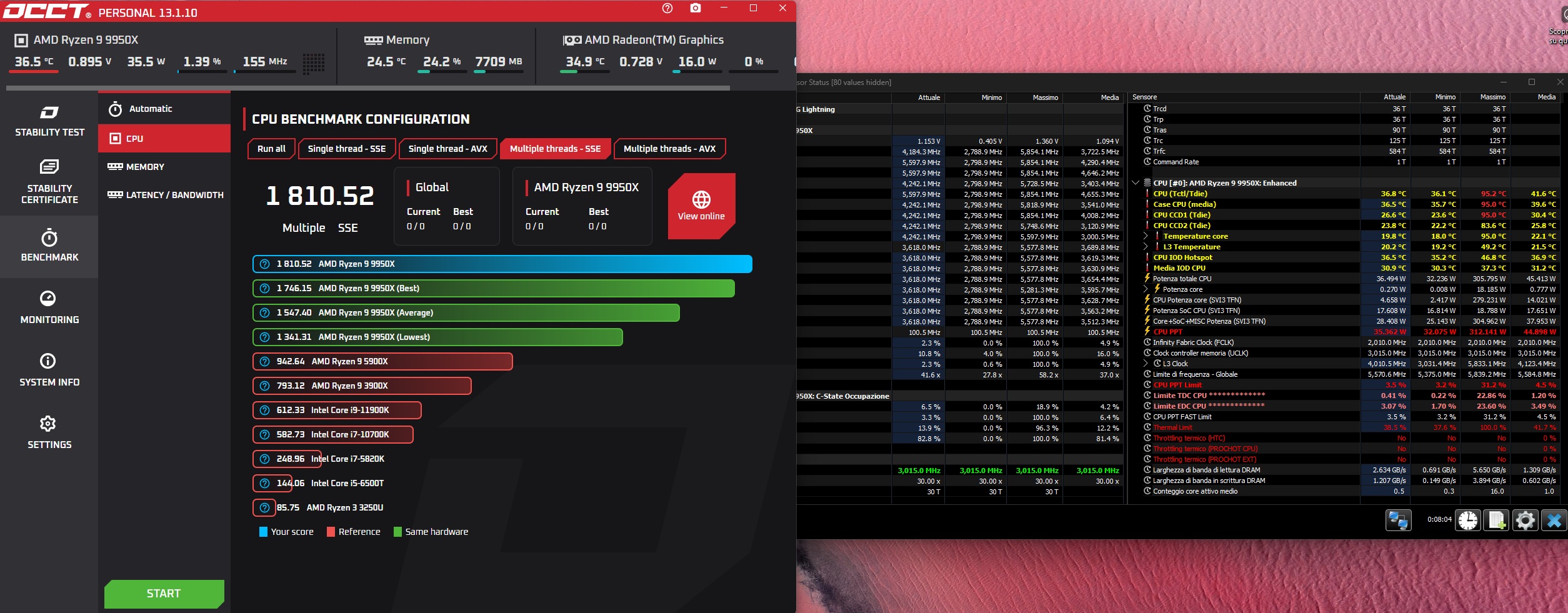Click HWiNFO start logging sheet icon
The image size is (1568, 613).
click(1497, 520)
